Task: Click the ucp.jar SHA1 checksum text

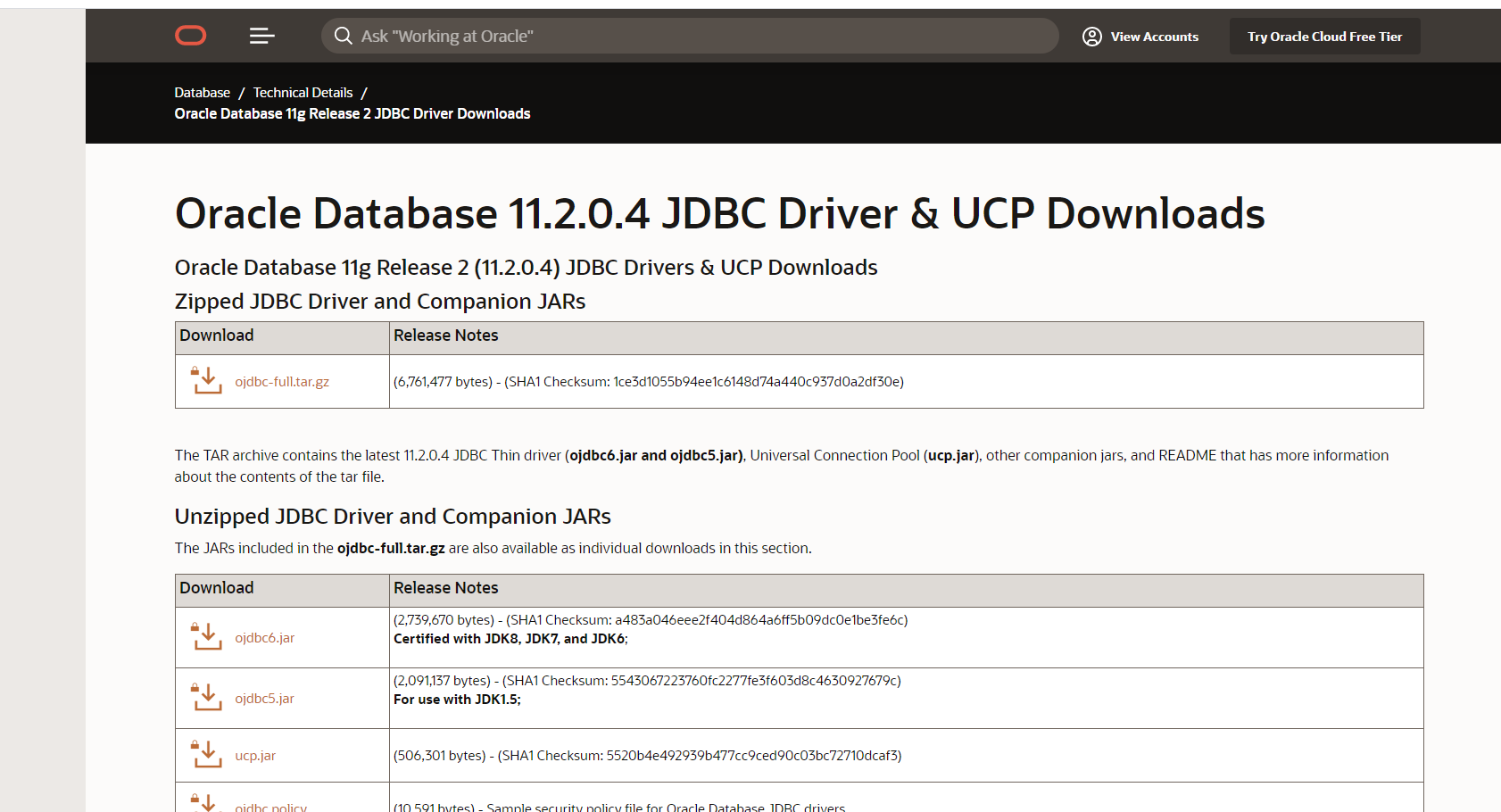Action: (648, 756)
